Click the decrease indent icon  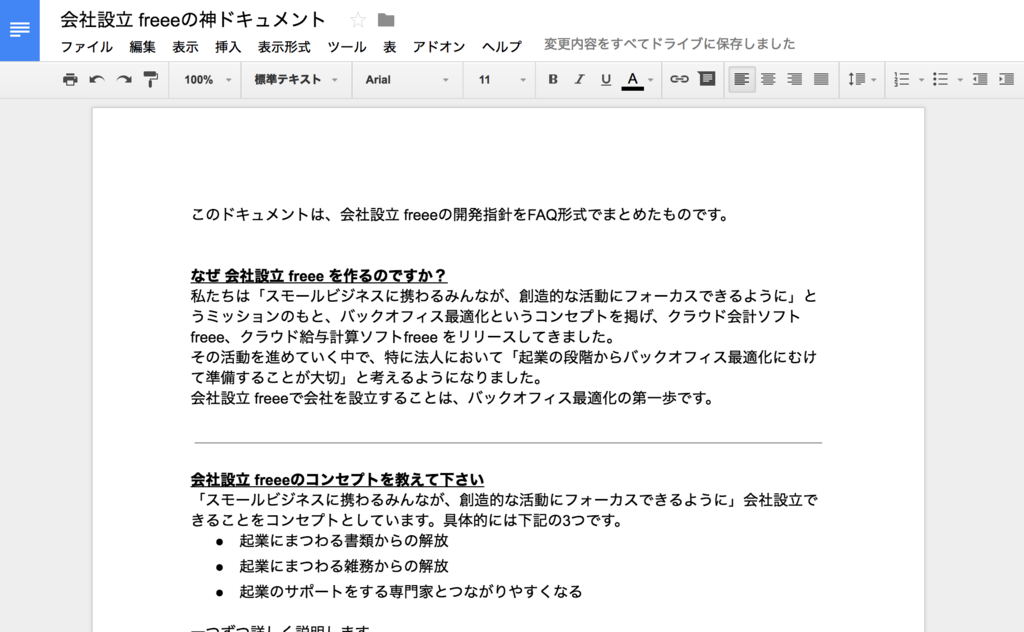pos(980,80)
